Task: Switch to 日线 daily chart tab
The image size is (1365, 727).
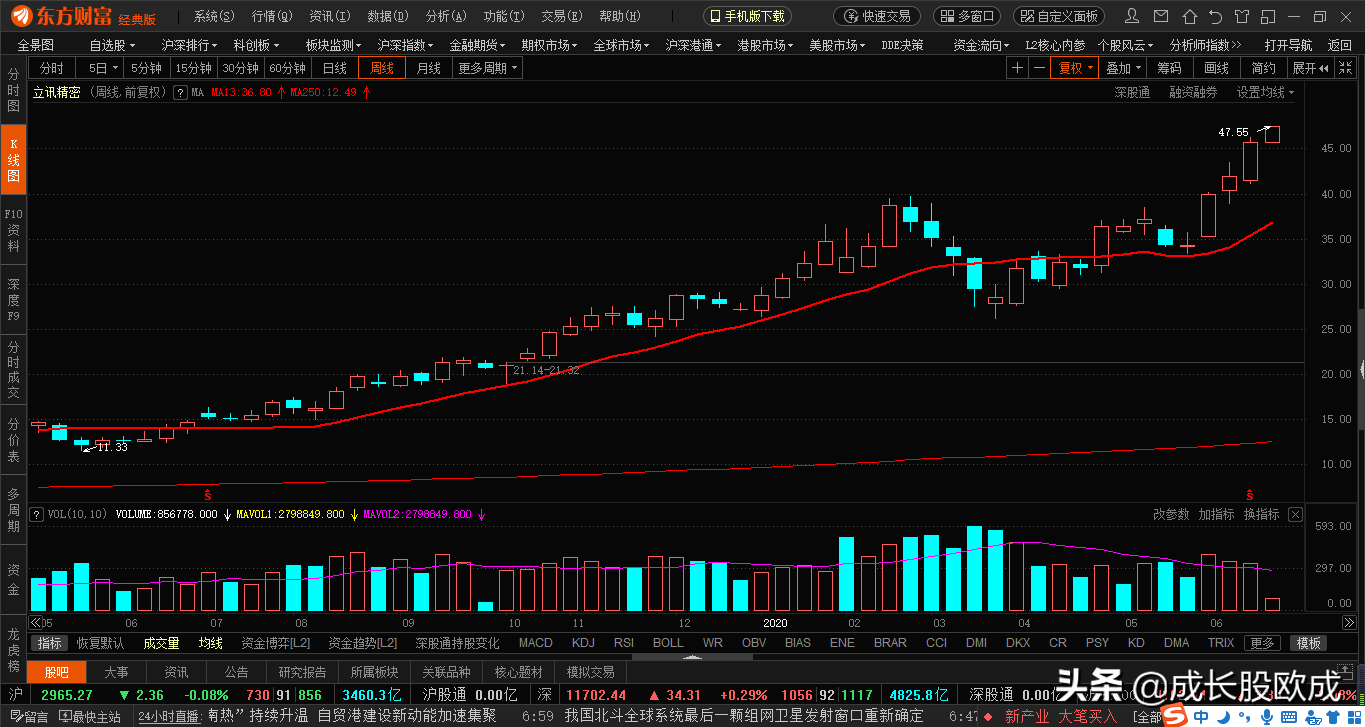Action: click(x=334, y=68)
